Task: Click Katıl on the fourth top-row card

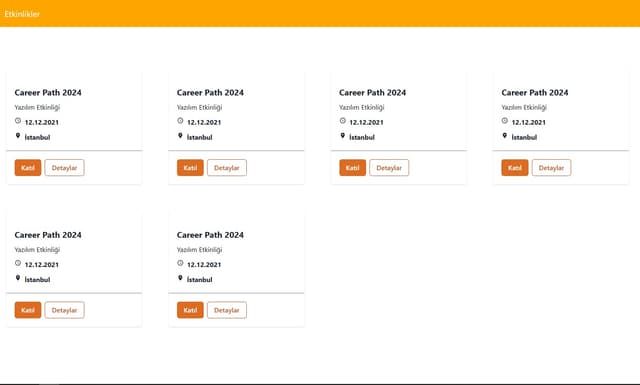Action: (x=515, y=168)
